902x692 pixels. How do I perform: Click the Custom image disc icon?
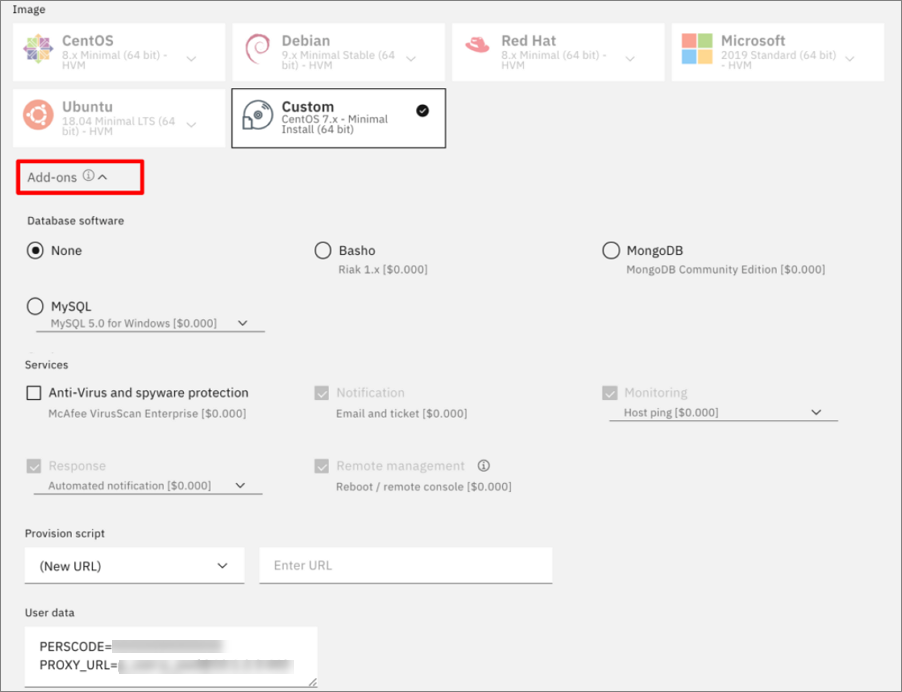point(257,117)
